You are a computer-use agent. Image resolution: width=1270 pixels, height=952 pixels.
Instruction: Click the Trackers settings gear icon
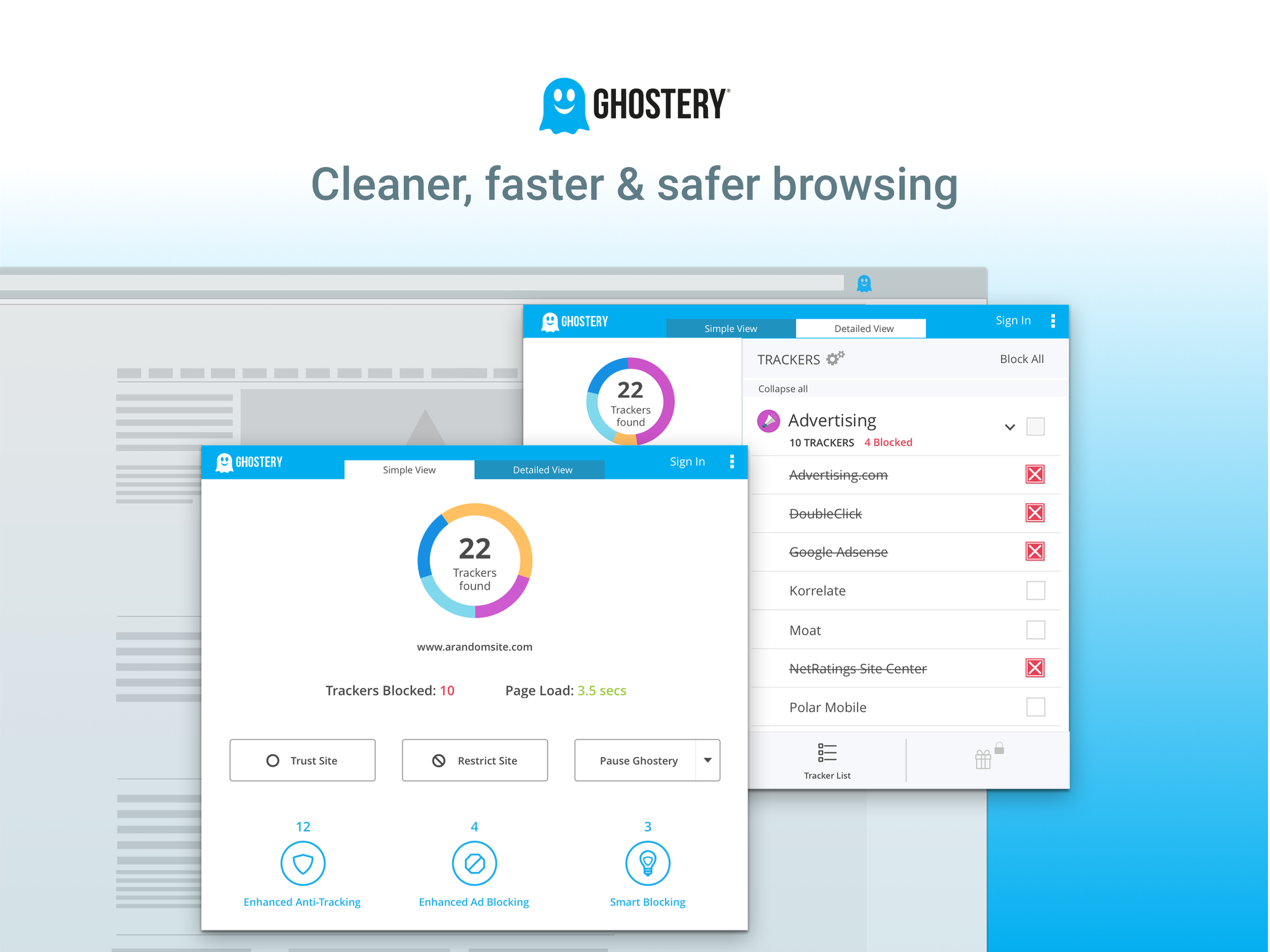[840, 358]
